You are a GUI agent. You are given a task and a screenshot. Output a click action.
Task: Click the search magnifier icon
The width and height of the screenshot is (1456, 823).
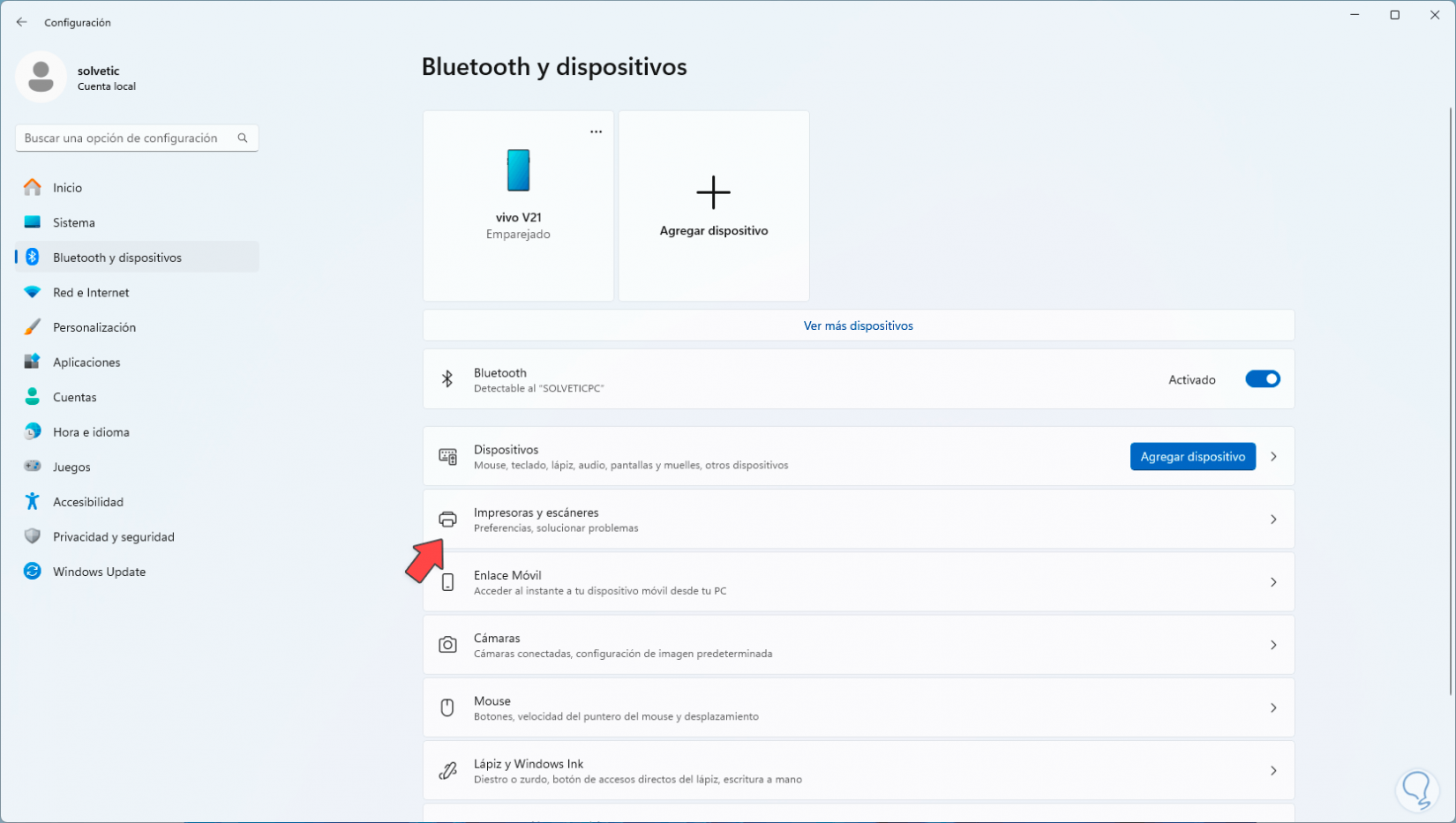tap(243, 138)
